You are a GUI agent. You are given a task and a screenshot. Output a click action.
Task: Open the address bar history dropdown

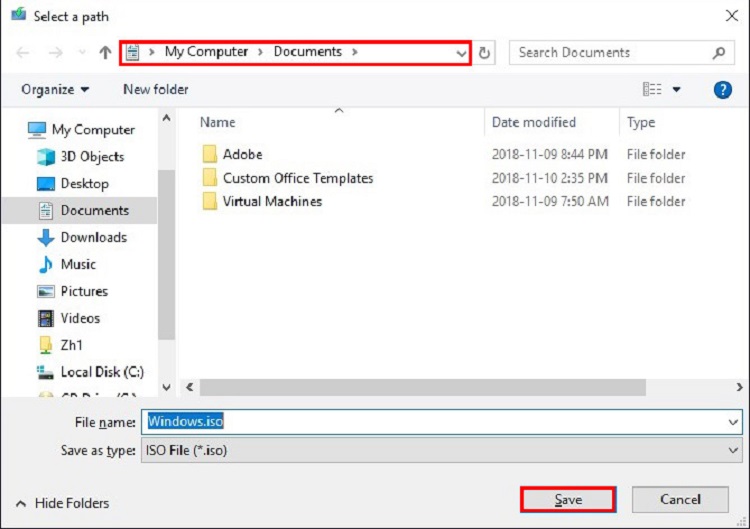tap(461, 53)
